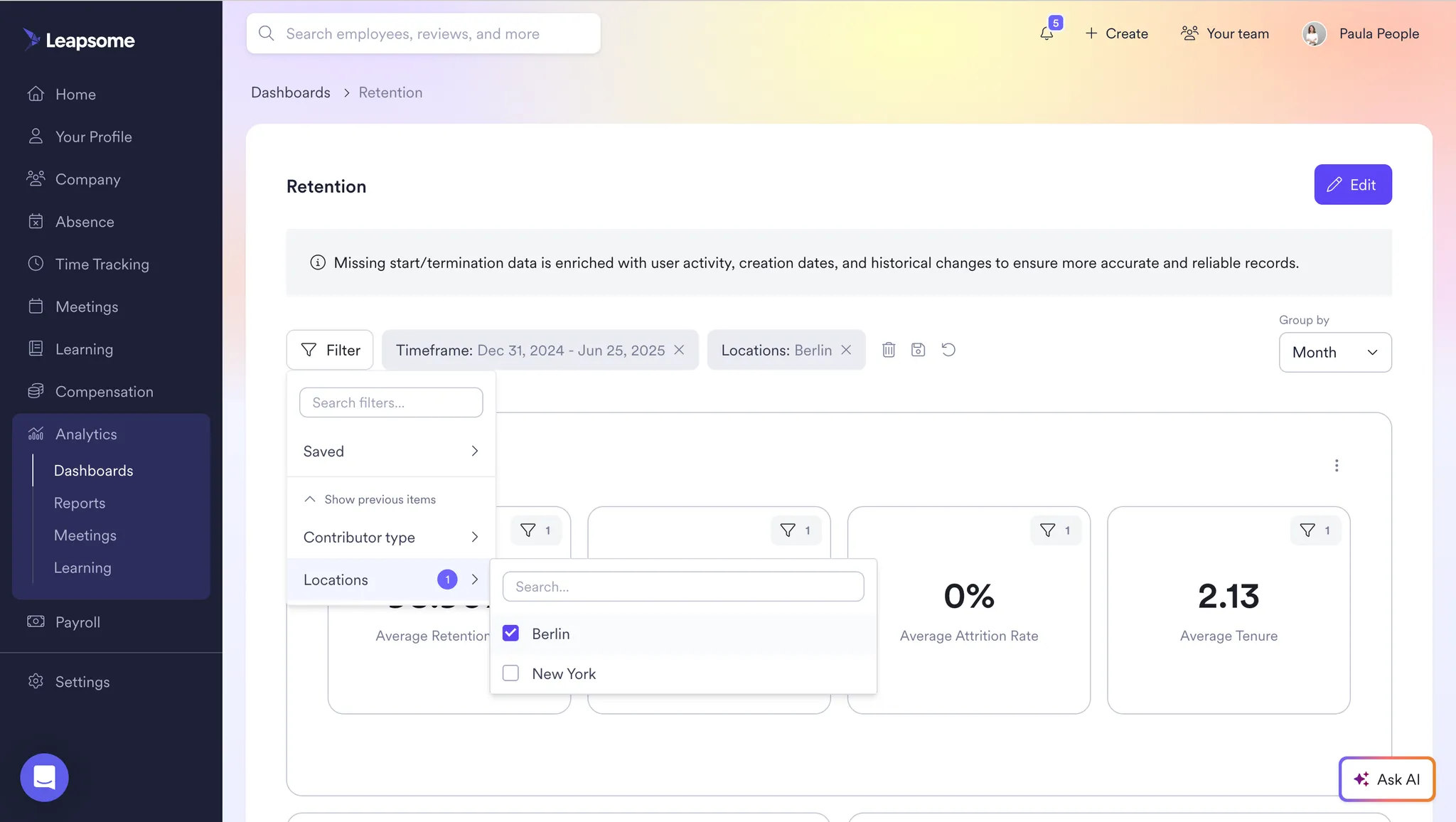
Task: Uncheck the Berlin location checkbox
Action: [x=510, y=634]
